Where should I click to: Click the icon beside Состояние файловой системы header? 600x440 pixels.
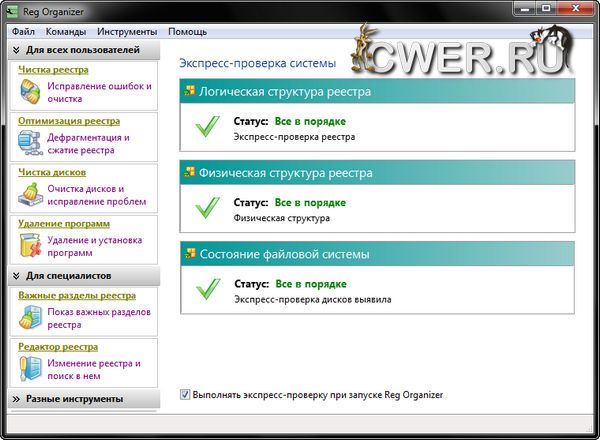pos(189,251)
